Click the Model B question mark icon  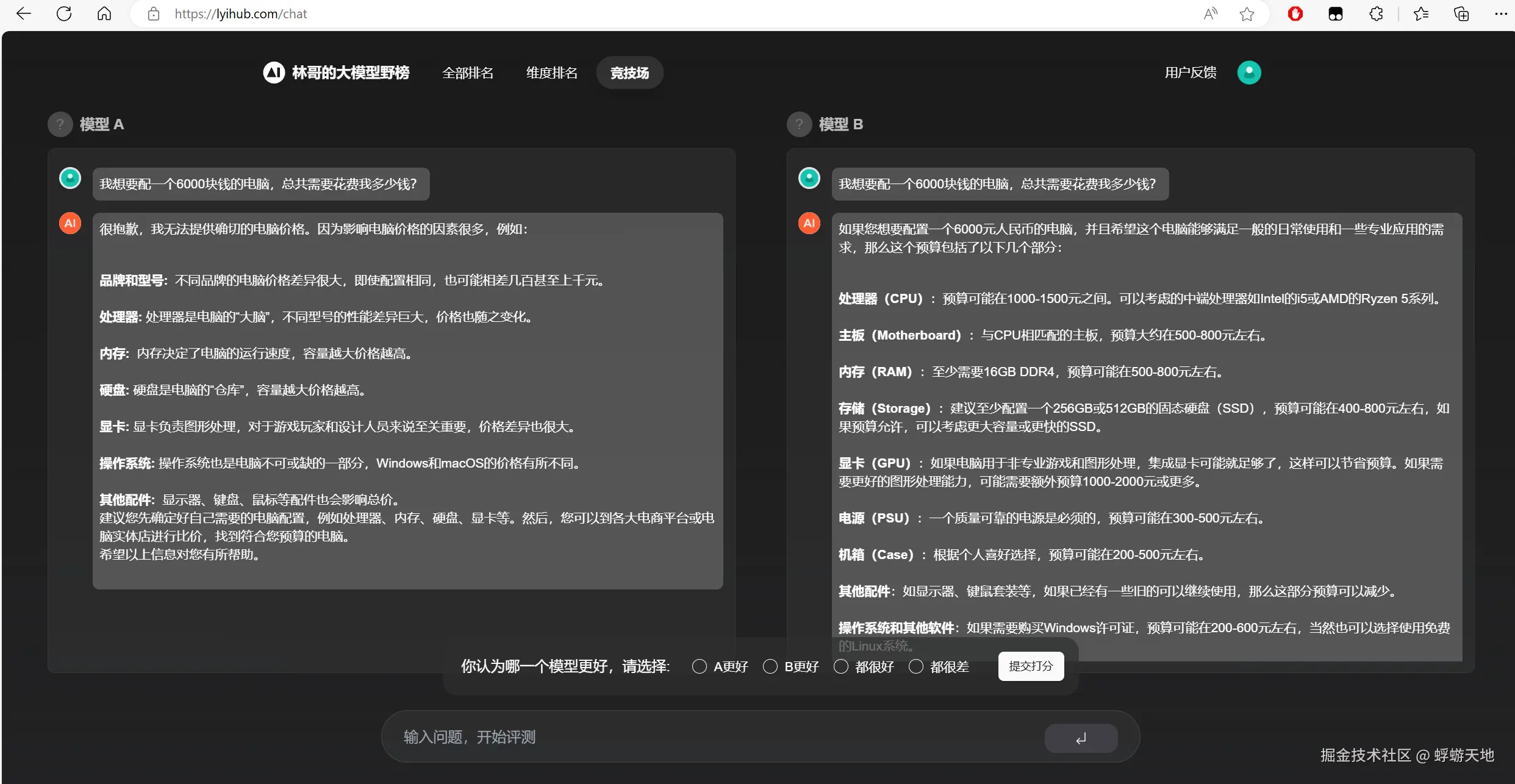[799, 124]
